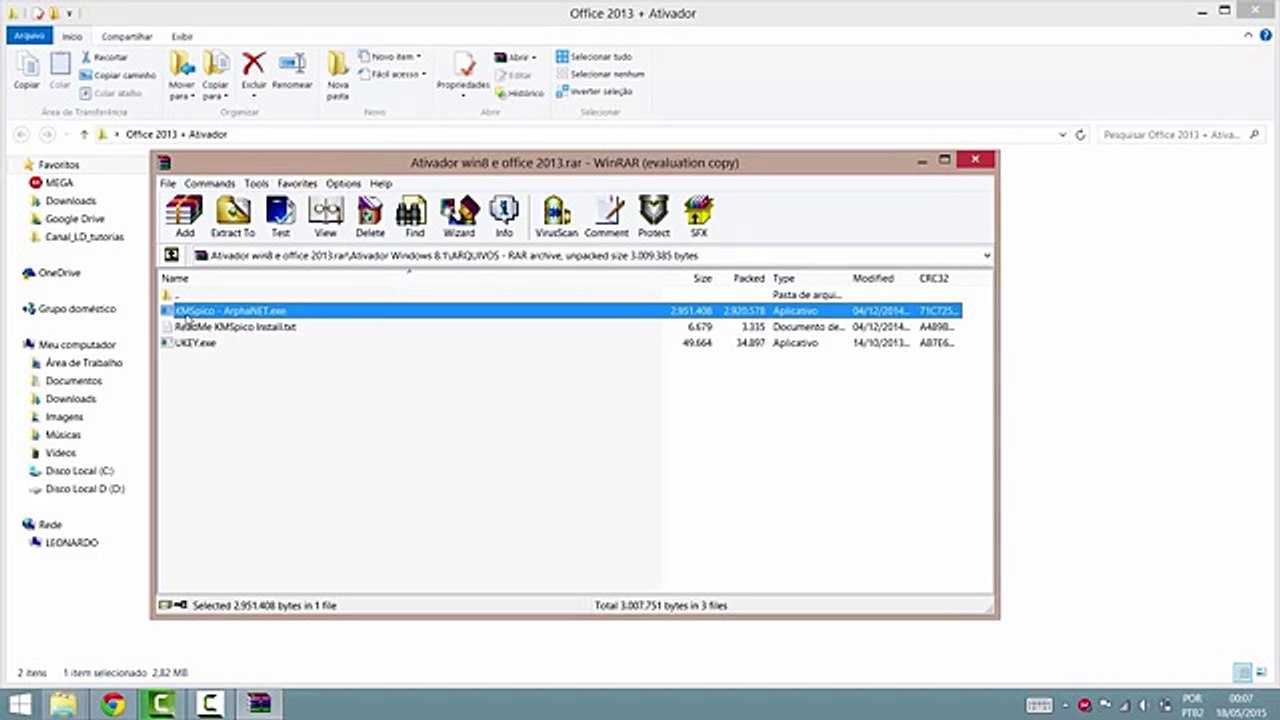Open the WinRAR File menu
Viewport: 1280px width, 720px height.
coord(168,184)
